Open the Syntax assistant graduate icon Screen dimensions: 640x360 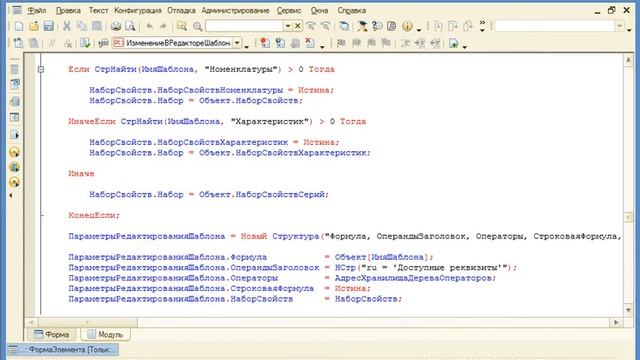[362, 27]
